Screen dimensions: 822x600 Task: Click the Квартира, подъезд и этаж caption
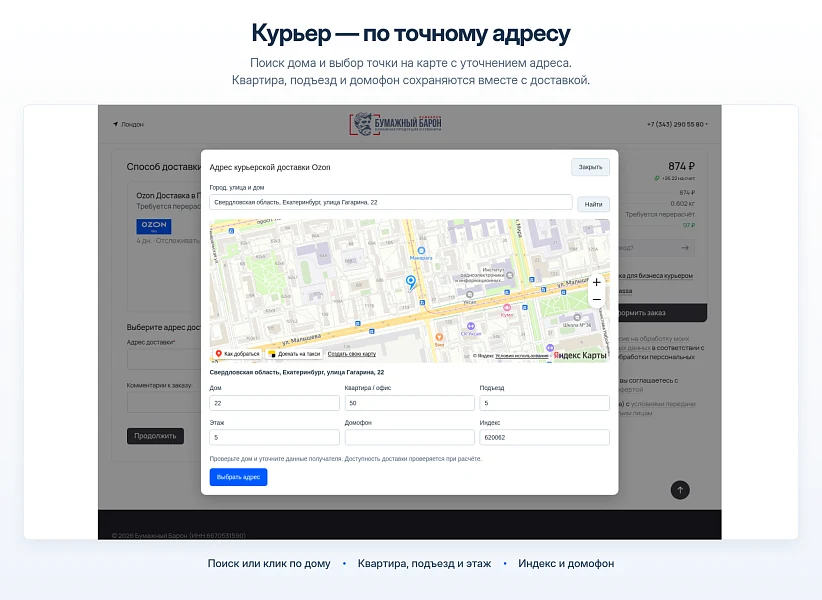(x=425, y=563)
